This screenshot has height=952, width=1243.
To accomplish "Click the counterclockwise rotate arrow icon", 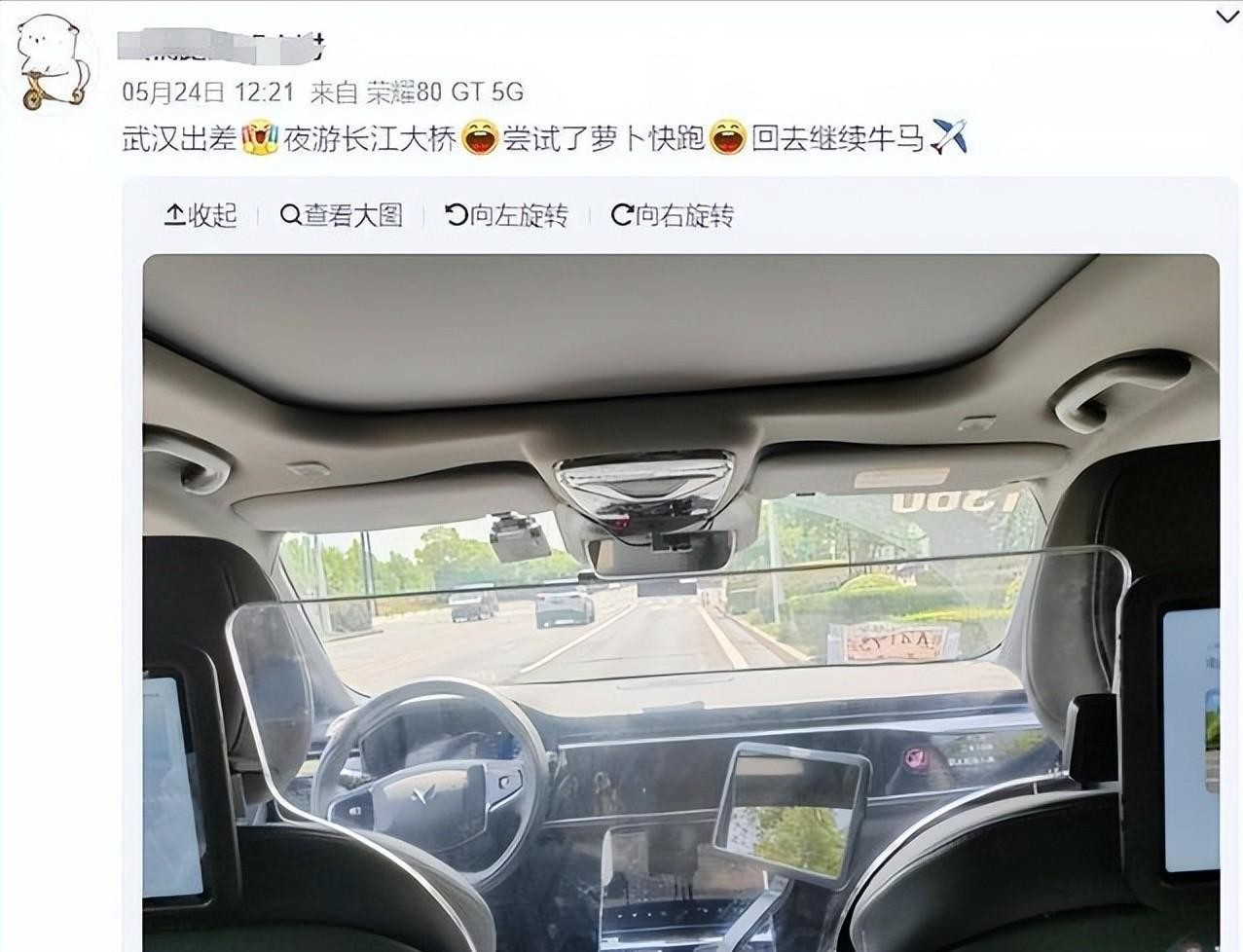I will pyautogui.click(x=455, y=214).
